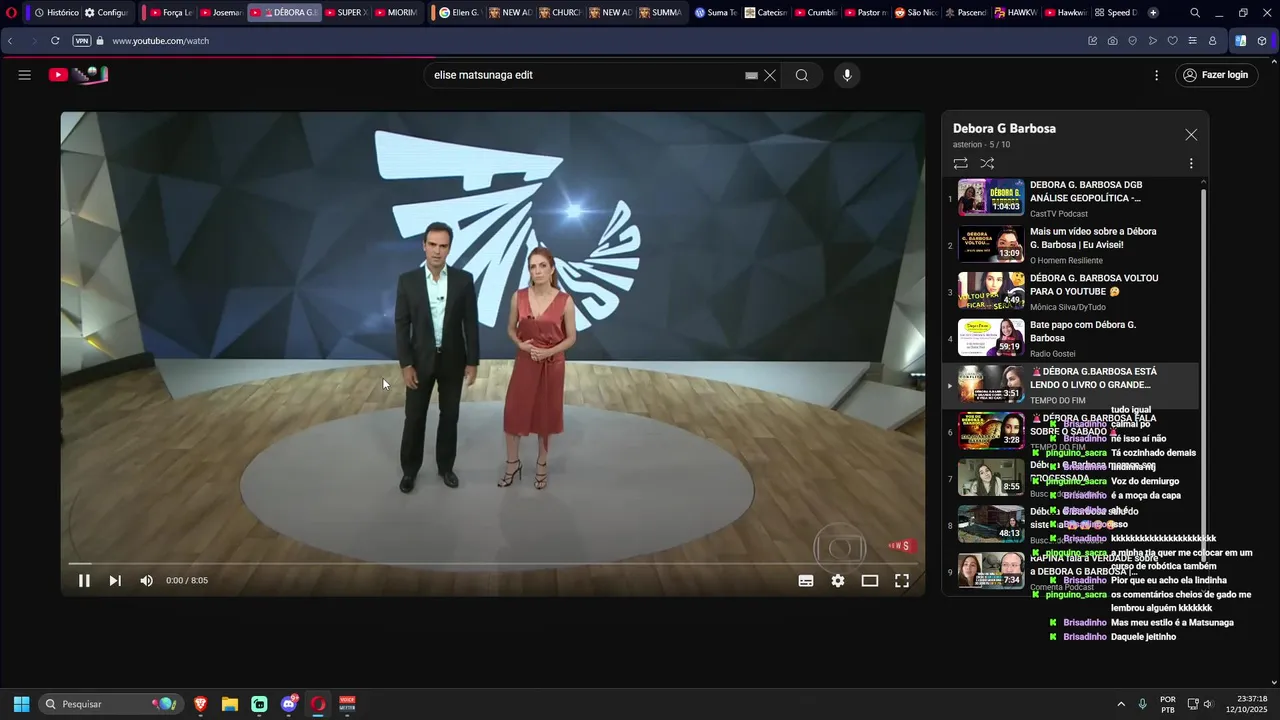
Task: Select the 8:55 playlist thumbnail
Action: 991,477
